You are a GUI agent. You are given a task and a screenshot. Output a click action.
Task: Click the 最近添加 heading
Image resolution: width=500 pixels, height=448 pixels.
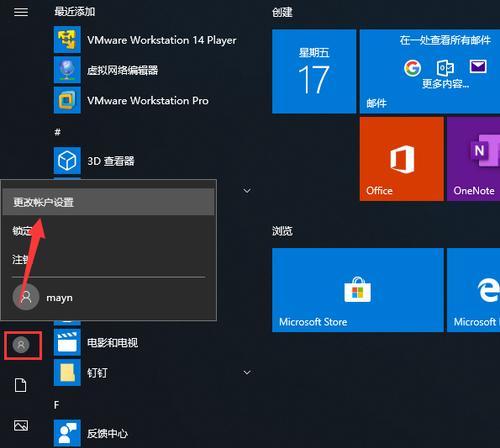(x=75, y=12)
